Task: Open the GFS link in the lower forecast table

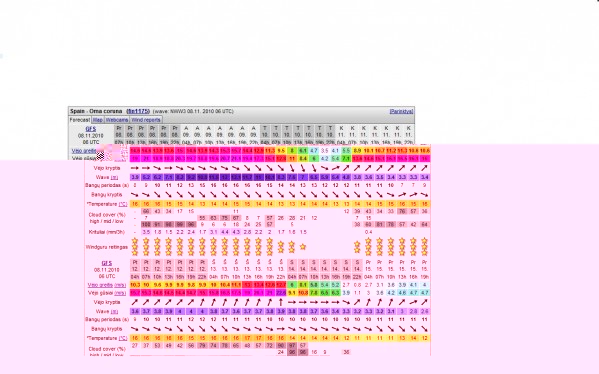Action: 107,263
